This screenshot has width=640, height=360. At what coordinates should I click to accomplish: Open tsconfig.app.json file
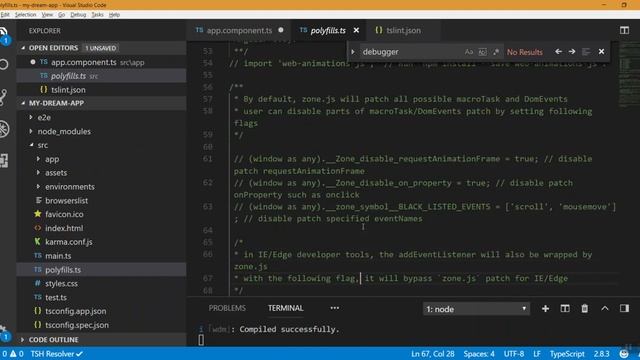[x=101, y=311]
